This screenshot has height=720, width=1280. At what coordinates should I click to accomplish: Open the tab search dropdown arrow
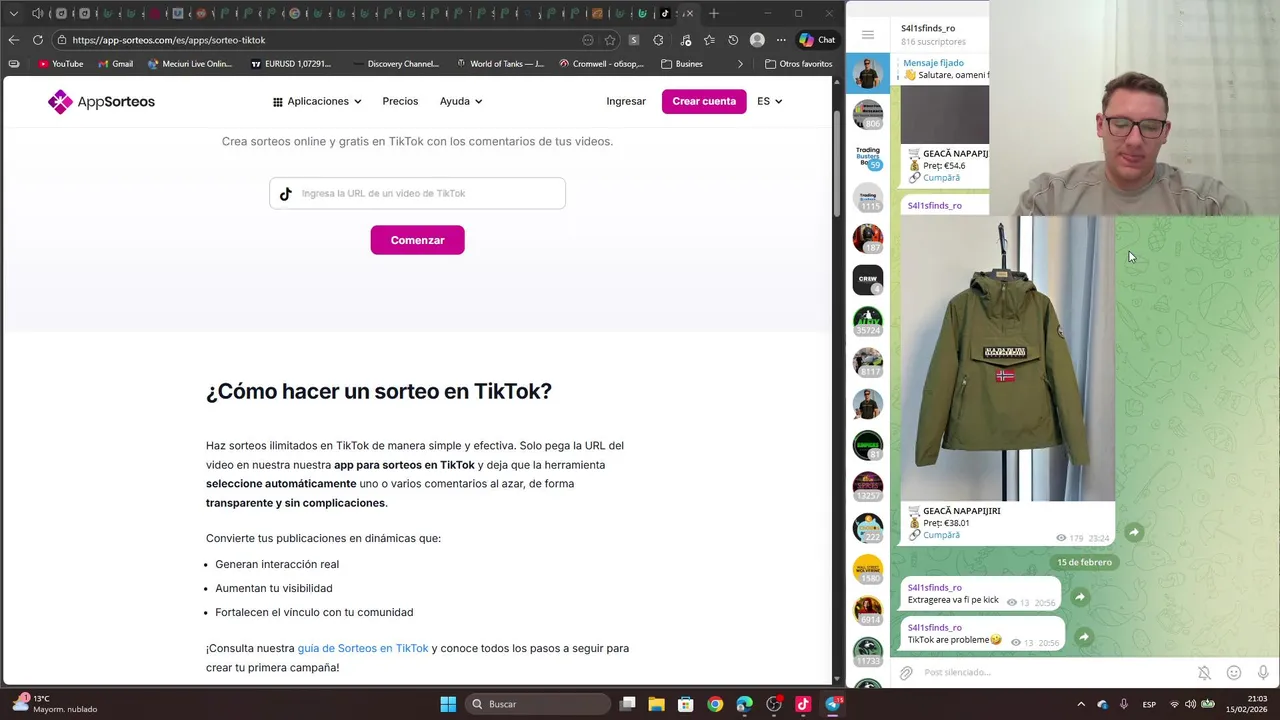point(13,14)
